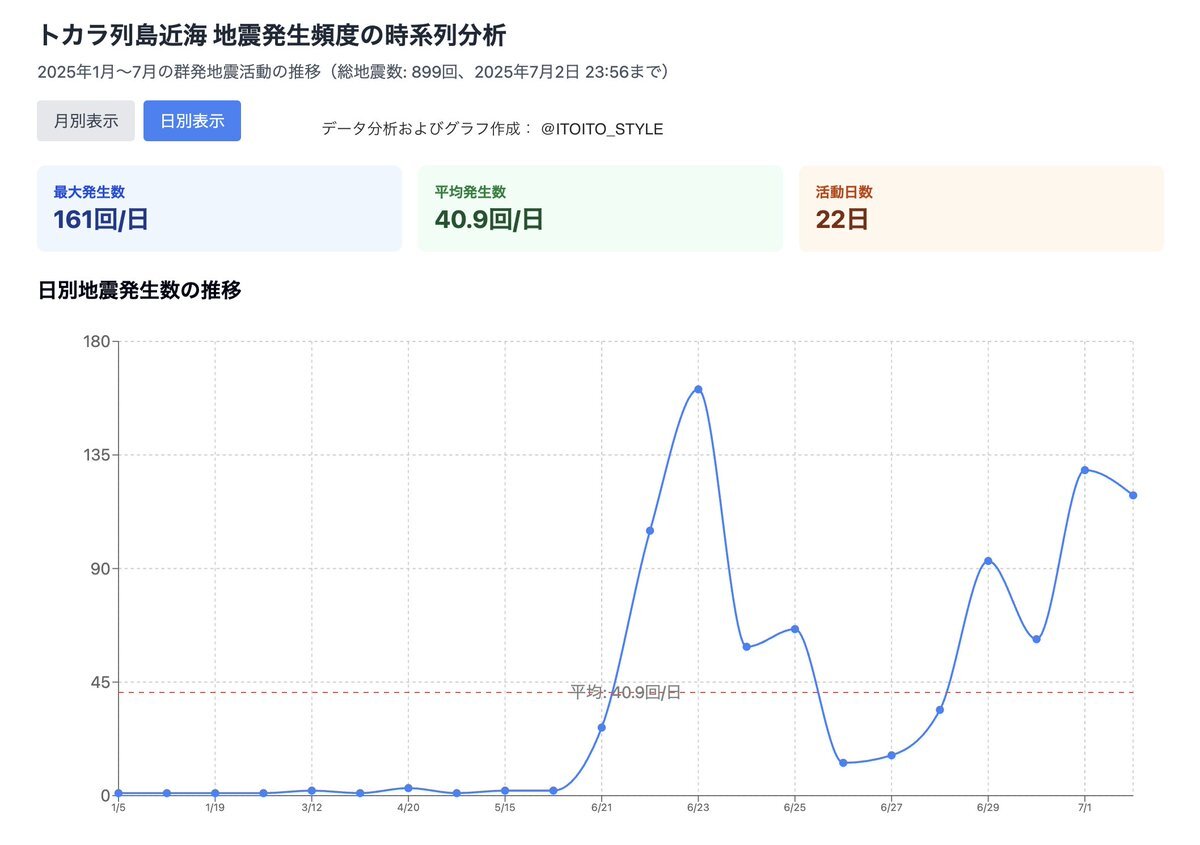Click the @ITOITO_STYLE author credit
1200x845 pixels.
pos(602,129)
